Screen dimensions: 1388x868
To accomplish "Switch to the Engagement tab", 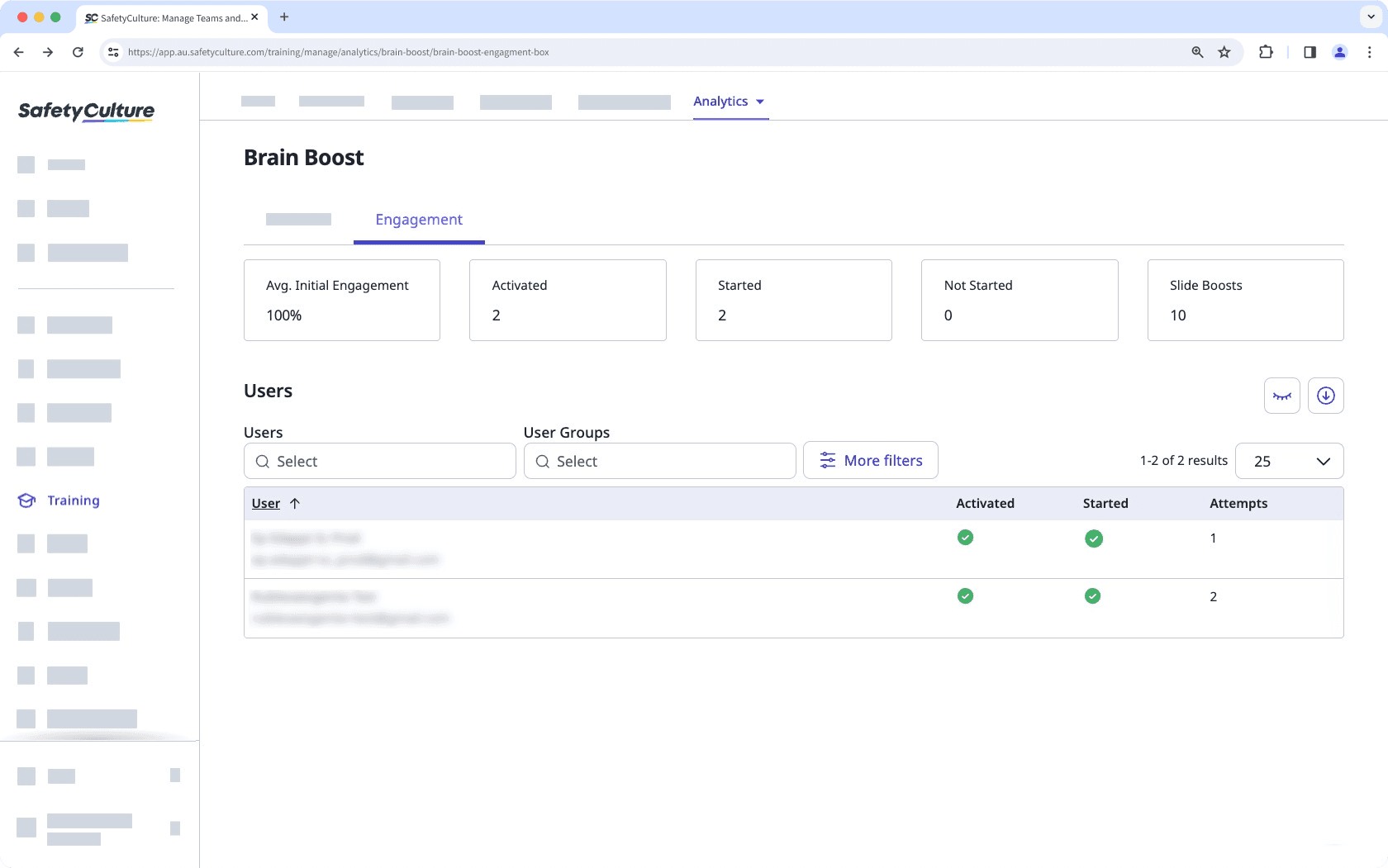I will 419,219.
